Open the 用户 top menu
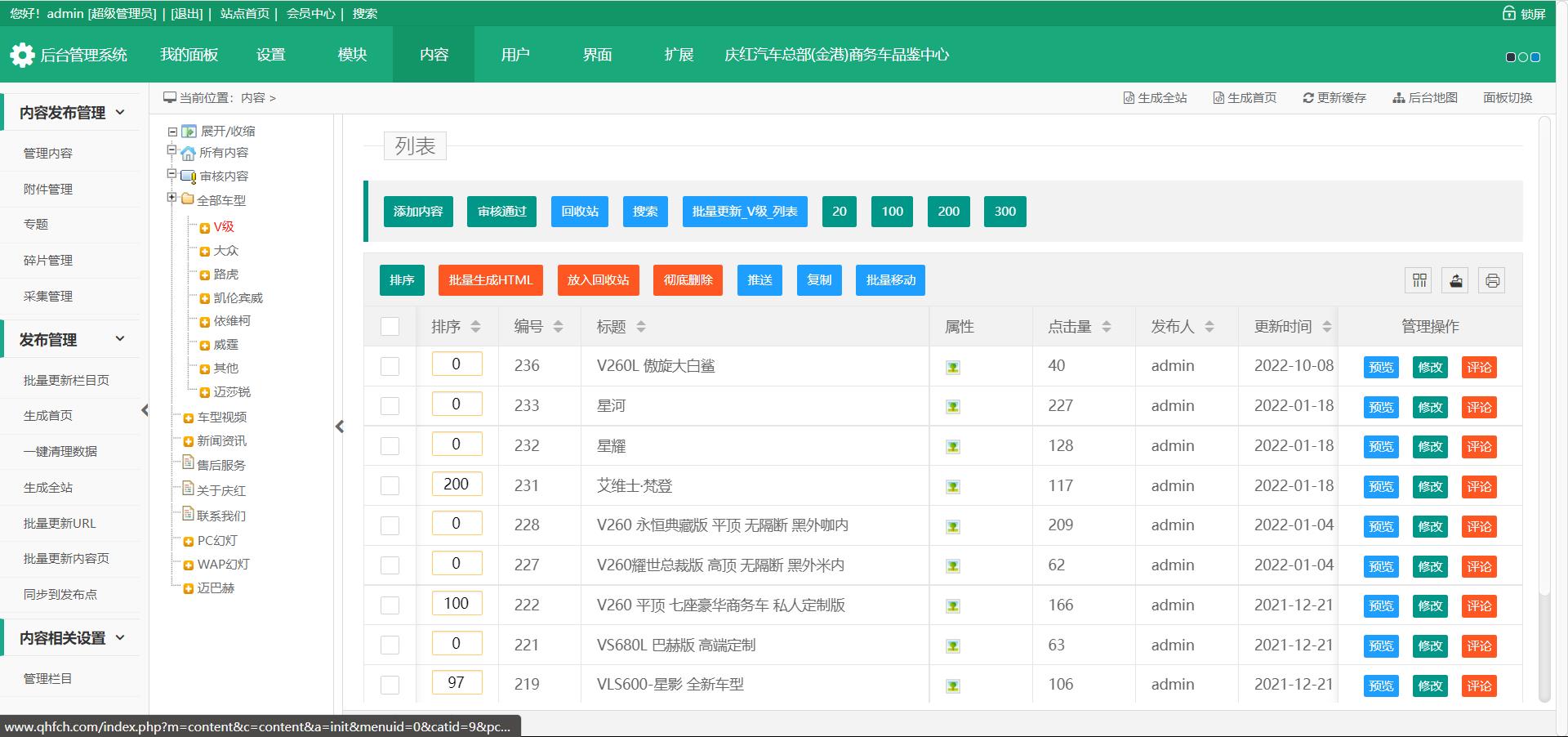 click(515, 55)
